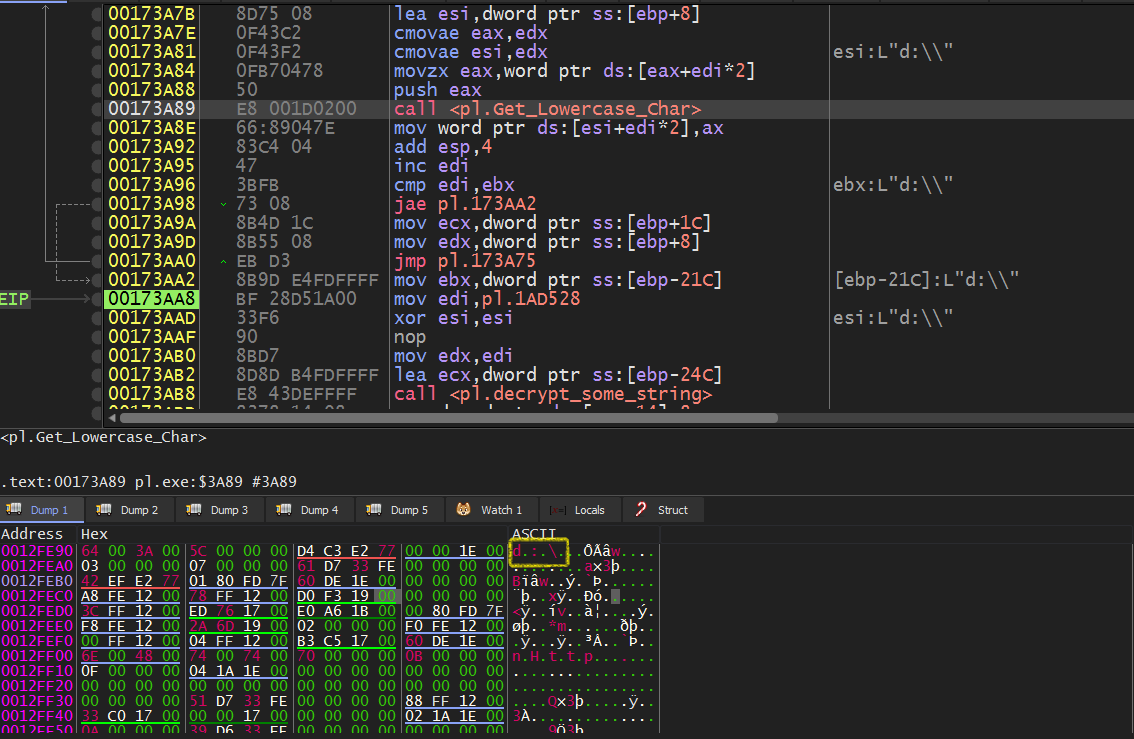Select instruction mov edi,pl.1AD528
This screenshot has height=739, width=1134.
pos(487,299)
